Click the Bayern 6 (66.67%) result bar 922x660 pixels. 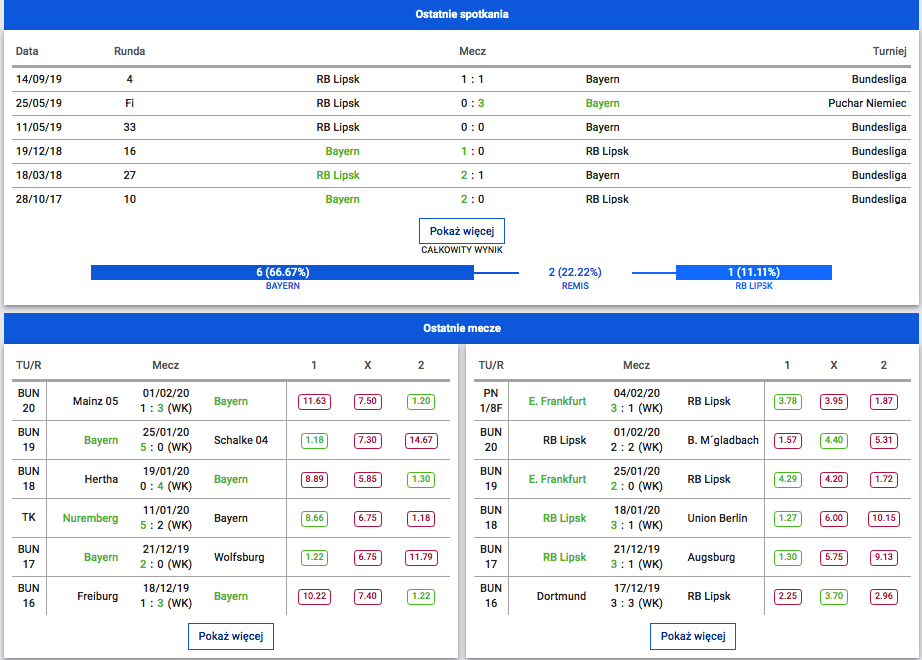tap(282, 272)
